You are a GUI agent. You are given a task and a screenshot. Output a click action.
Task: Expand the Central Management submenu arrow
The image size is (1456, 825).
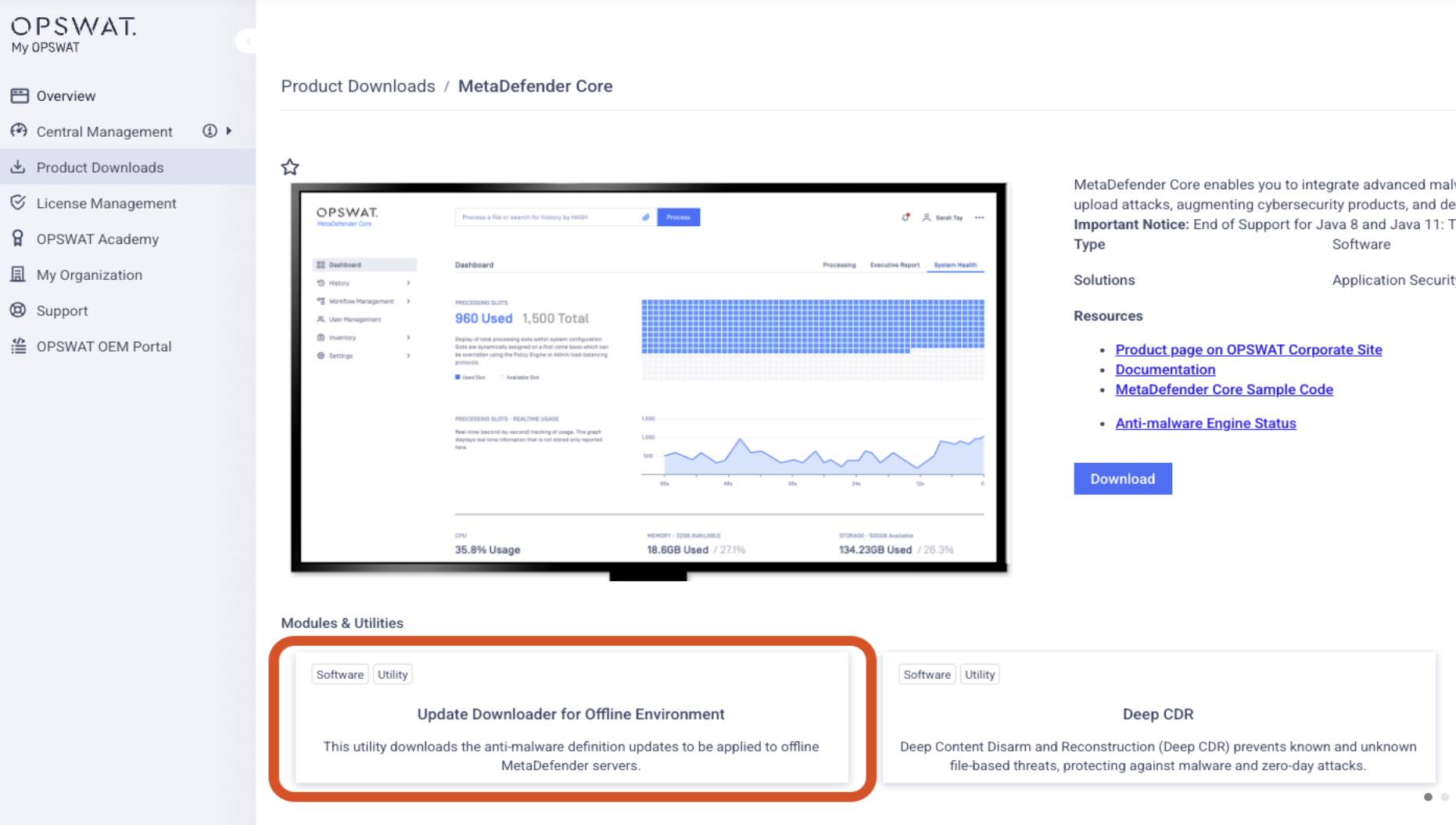229,131
